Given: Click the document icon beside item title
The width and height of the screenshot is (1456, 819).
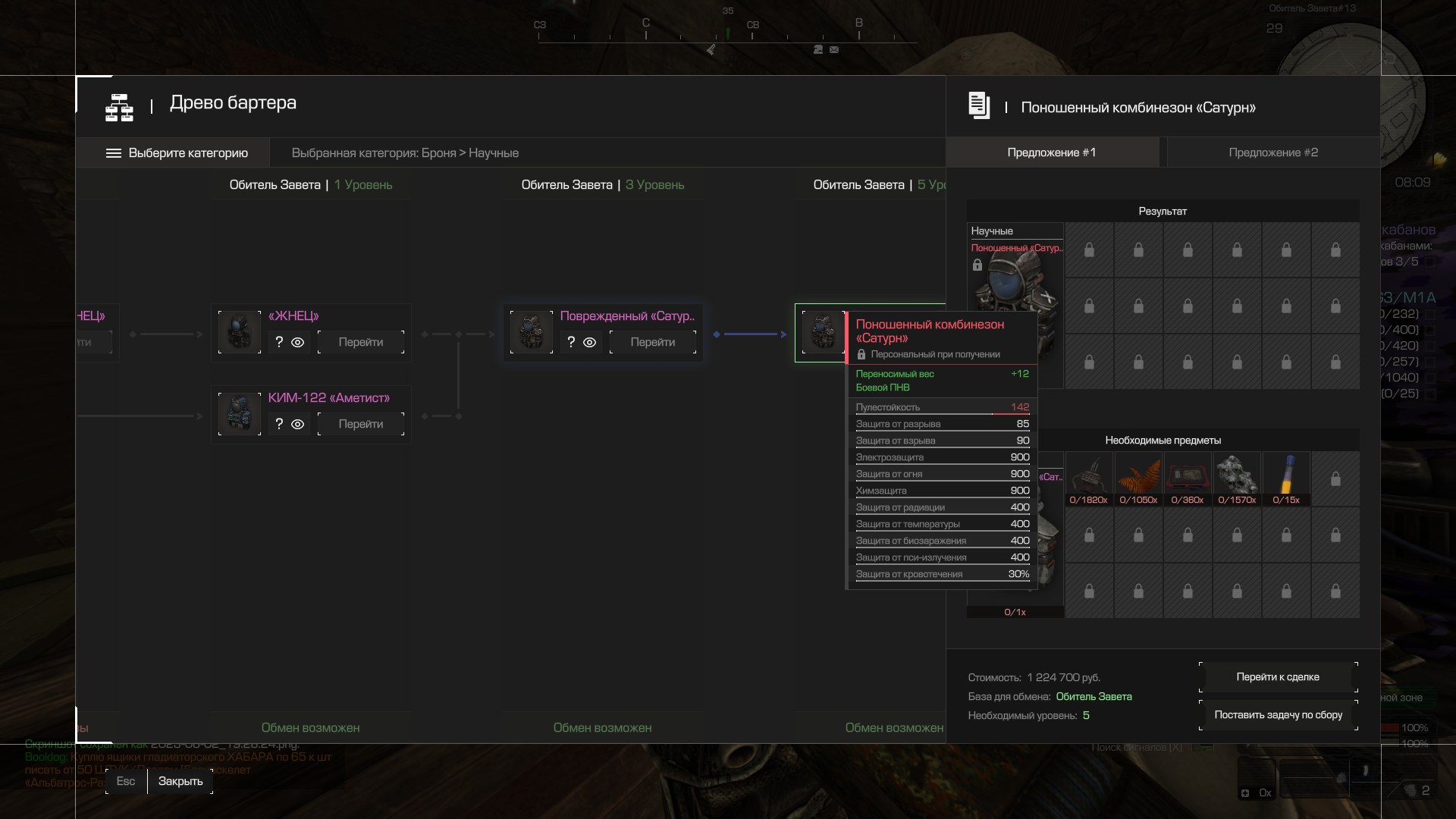Looking at the screenshot, I should pyautogui.click(x=979, y=105).
